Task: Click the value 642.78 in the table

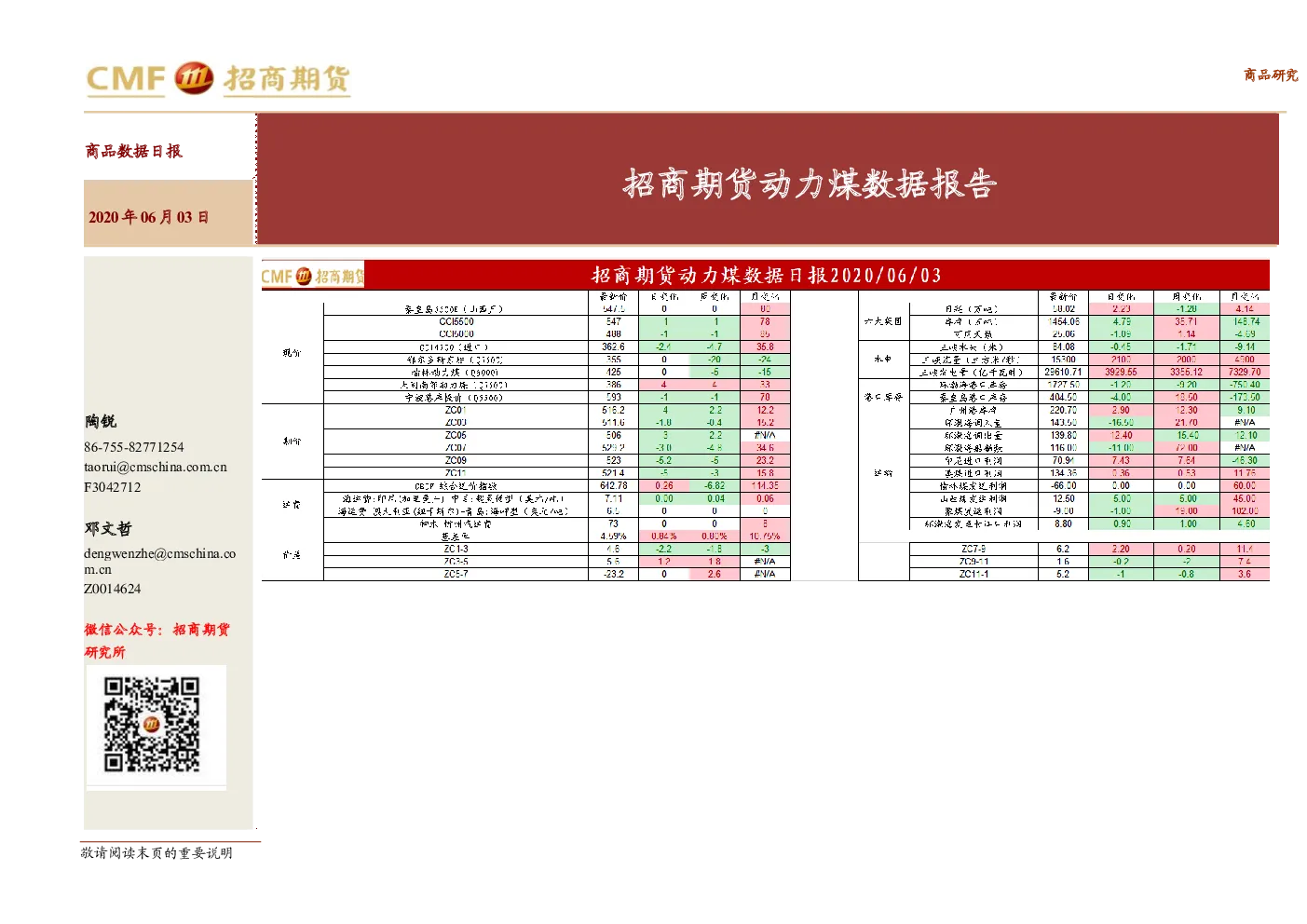Action: tap(614, 485)
